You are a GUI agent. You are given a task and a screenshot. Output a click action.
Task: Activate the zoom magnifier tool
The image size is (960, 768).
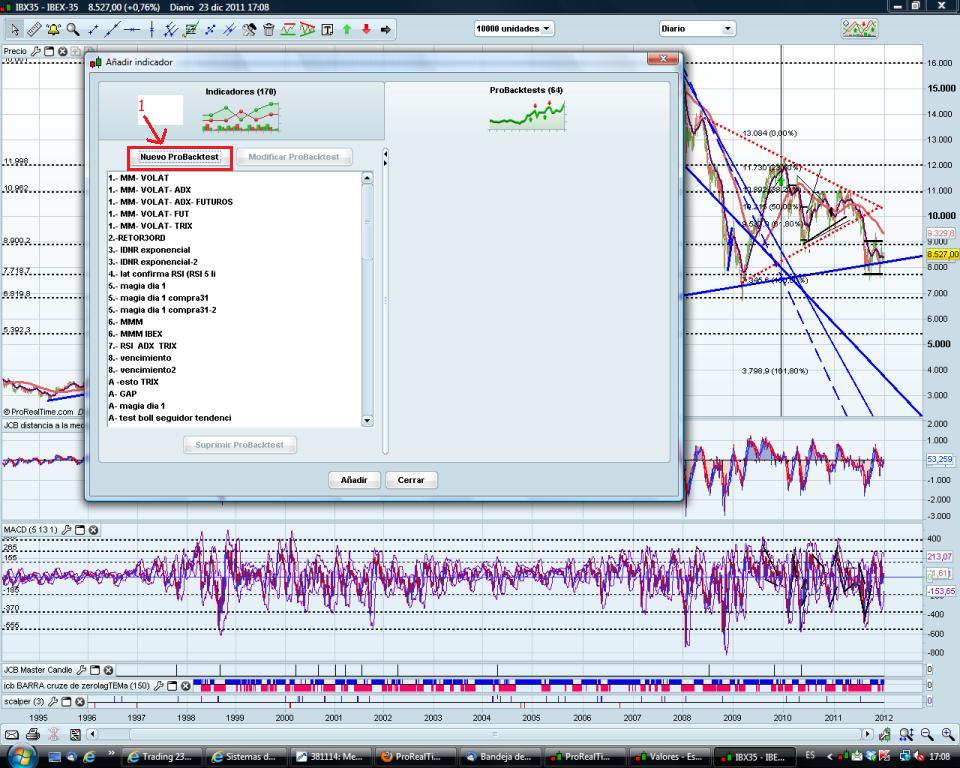point(75,31)
